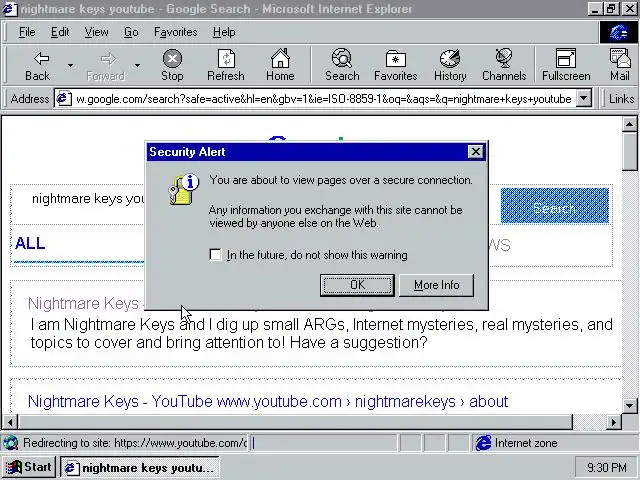Click More Info in Security Alert

(x=436, y=285)
